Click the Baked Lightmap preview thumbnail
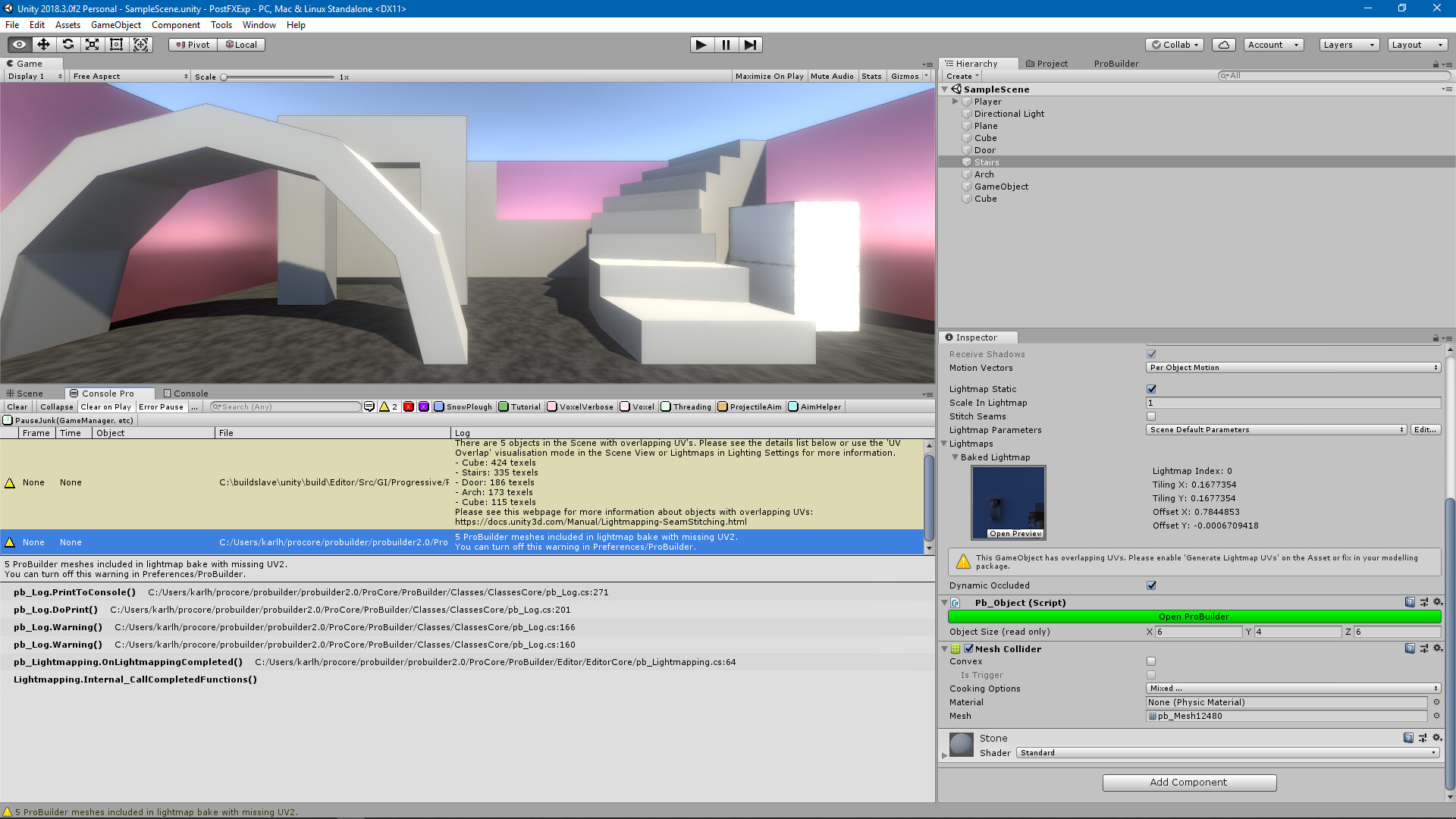Viewport: 1456px width, 819px height. [x=1008, y=498]
